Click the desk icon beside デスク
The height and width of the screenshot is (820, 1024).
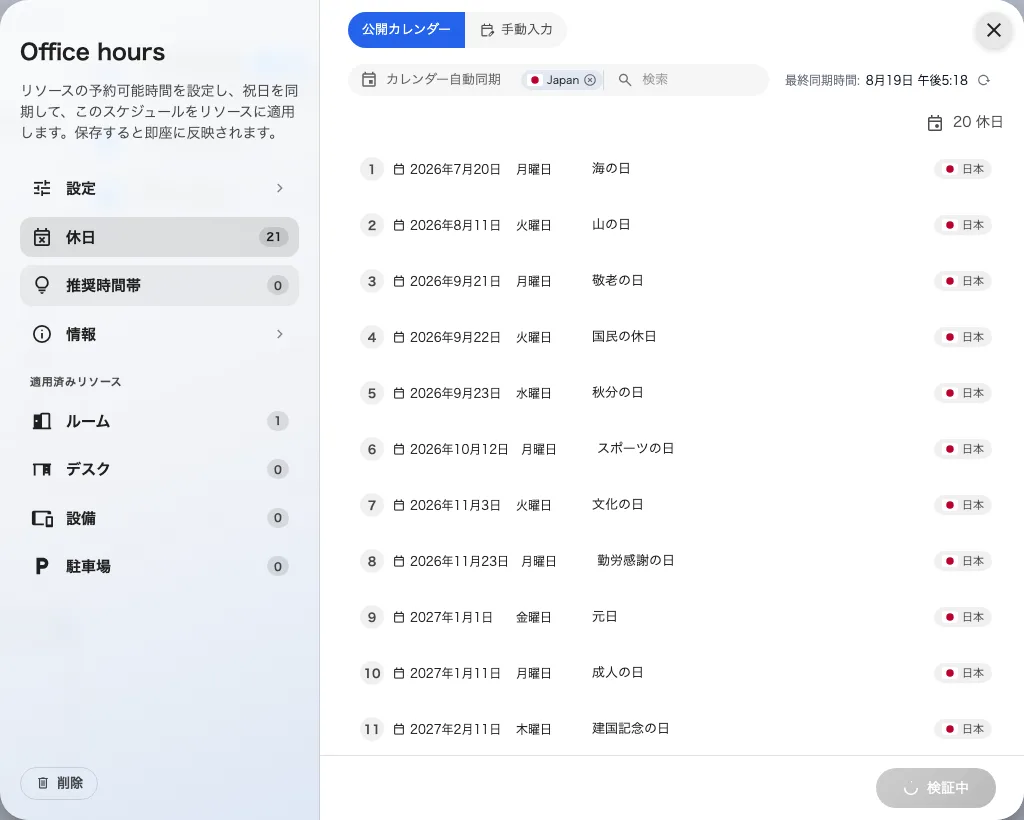click(42, 469)
